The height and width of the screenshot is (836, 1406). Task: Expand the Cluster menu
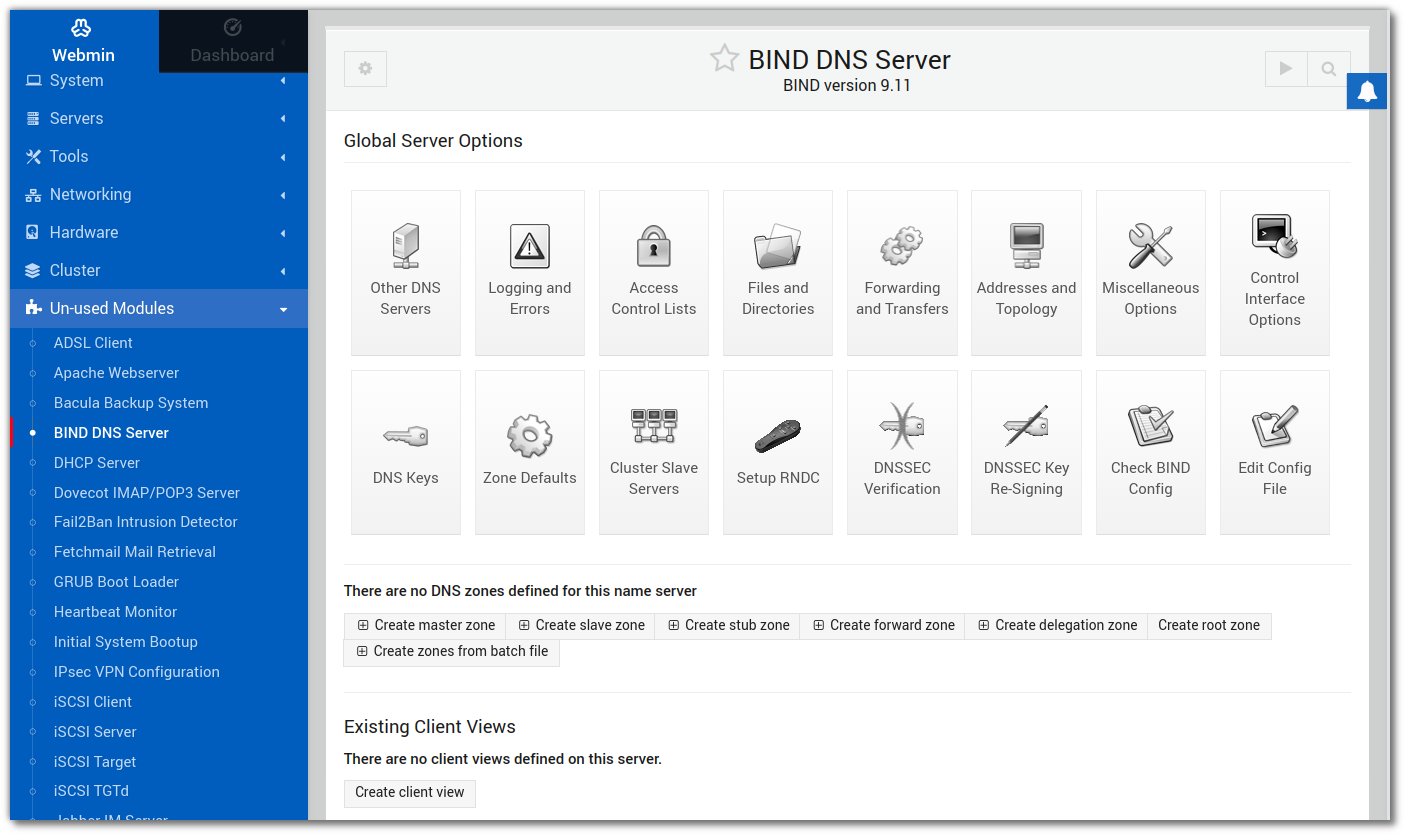pyautogui.click(x=159, y=270)
